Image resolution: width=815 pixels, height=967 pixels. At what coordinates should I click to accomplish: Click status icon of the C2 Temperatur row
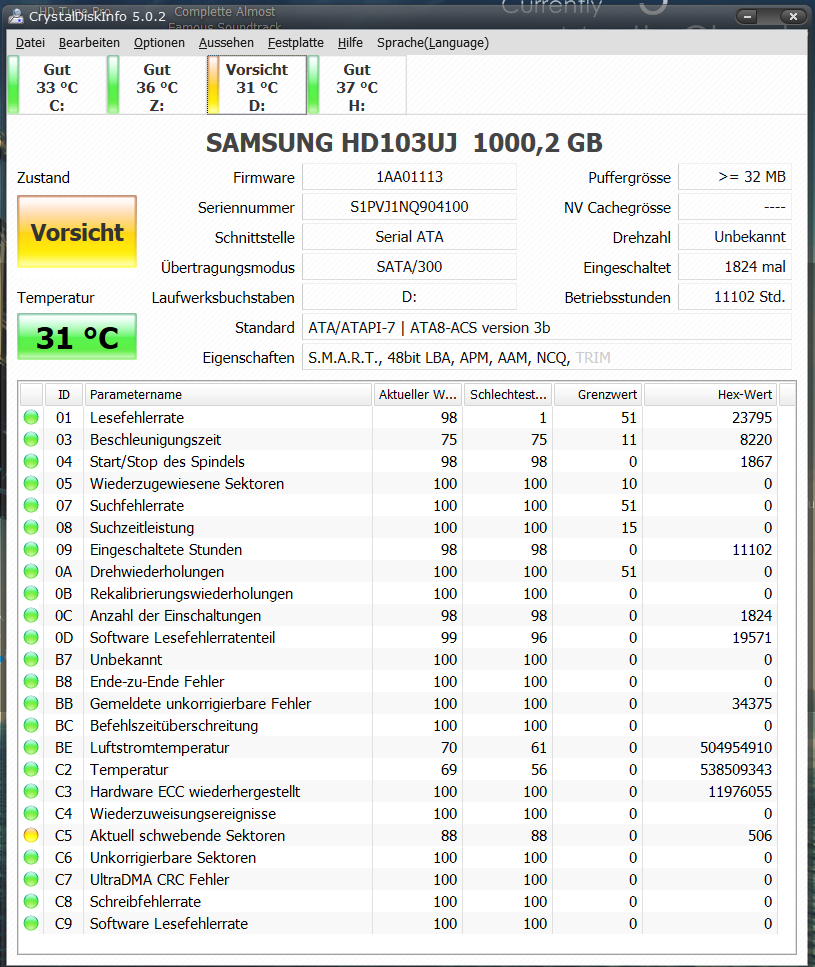pyautogui.click(x=31, y=770)
